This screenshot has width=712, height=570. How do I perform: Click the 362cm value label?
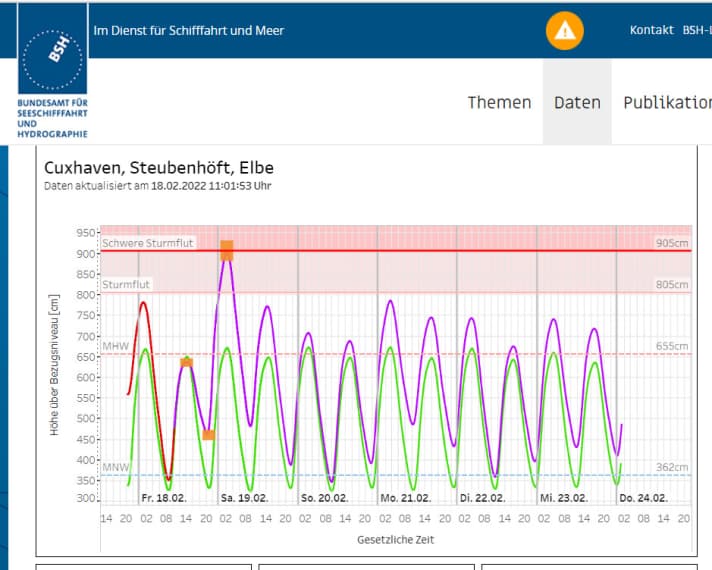click(x=672, y=467)
